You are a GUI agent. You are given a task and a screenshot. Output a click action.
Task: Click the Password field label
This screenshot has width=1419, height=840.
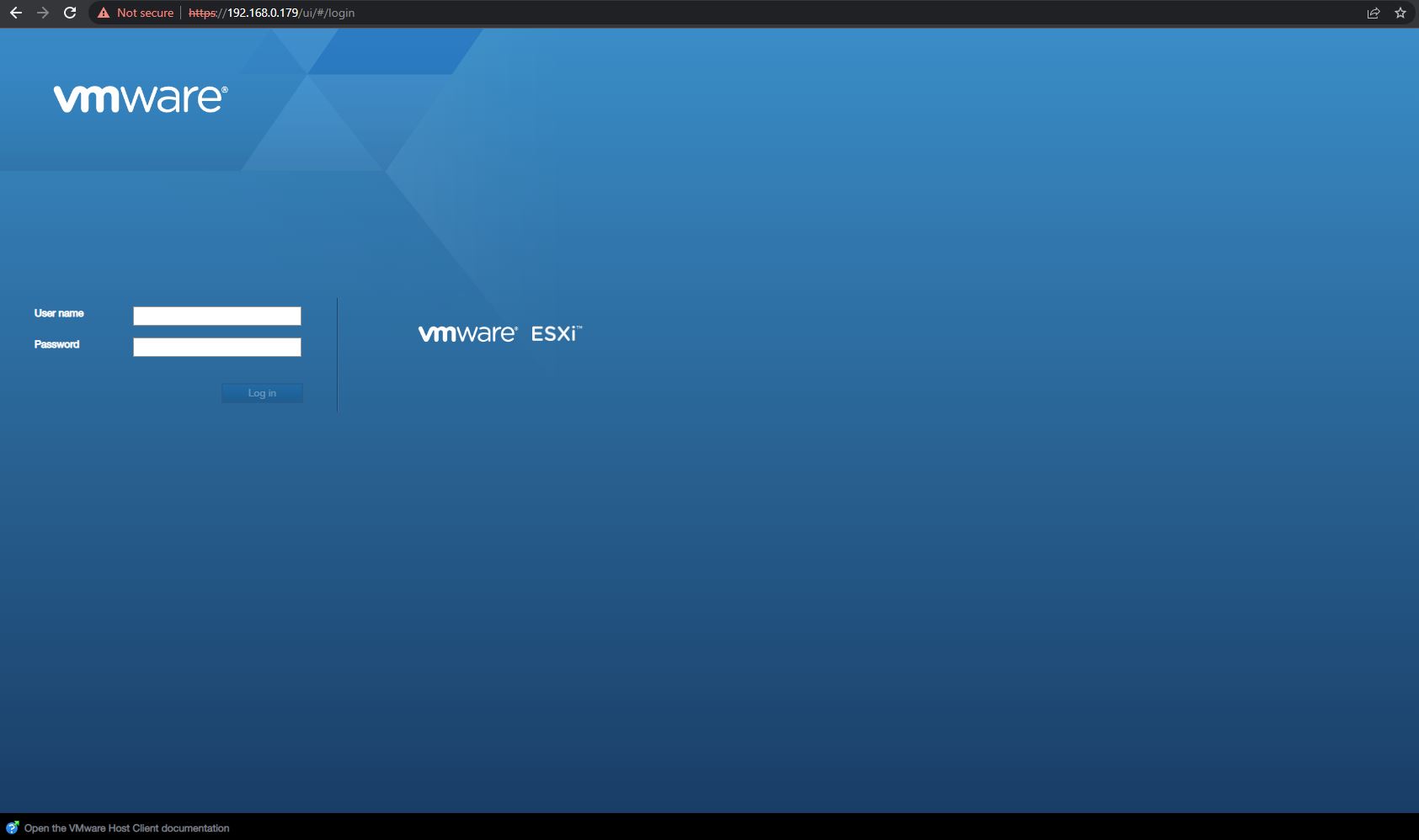[x=56, y=344]
